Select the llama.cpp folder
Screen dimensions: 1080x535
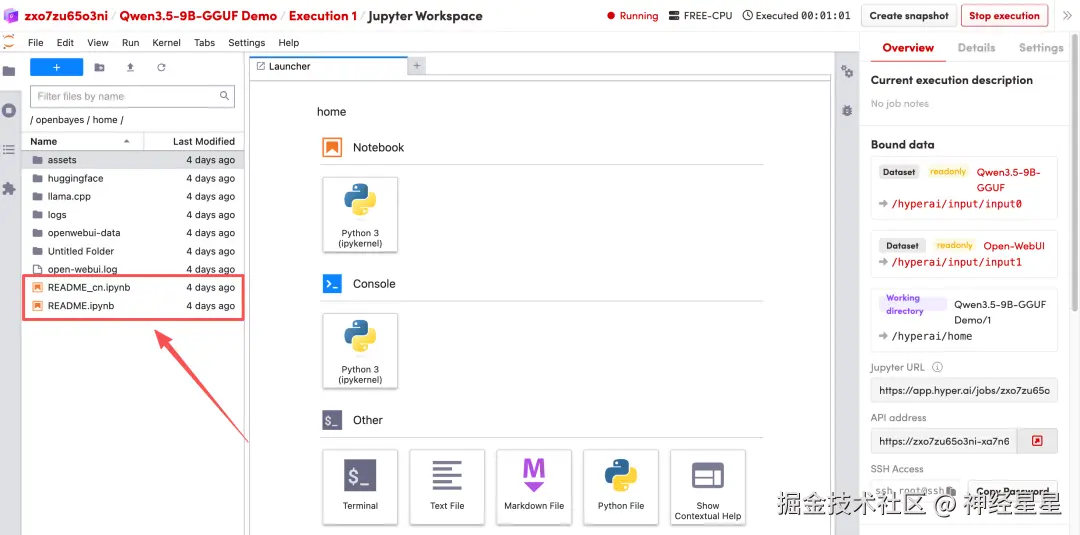coord(133,196)
